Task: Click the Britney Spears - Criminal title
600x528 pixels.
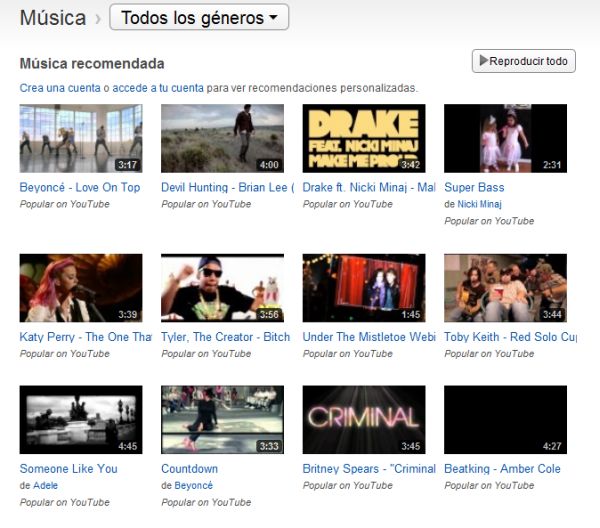Action: (369, 469)
